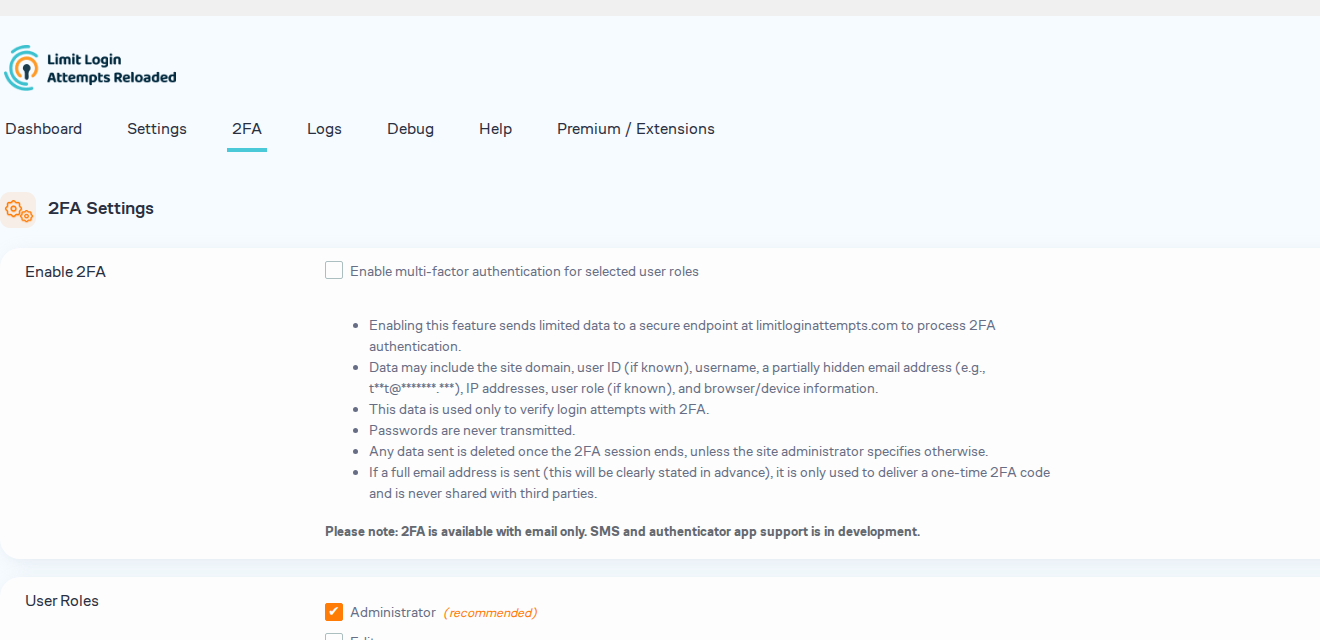The height and width of the screenshot is (640, 1320).
Task: Tick the partially visible checkbox below Administrator
Action: (x=334, y=637)
